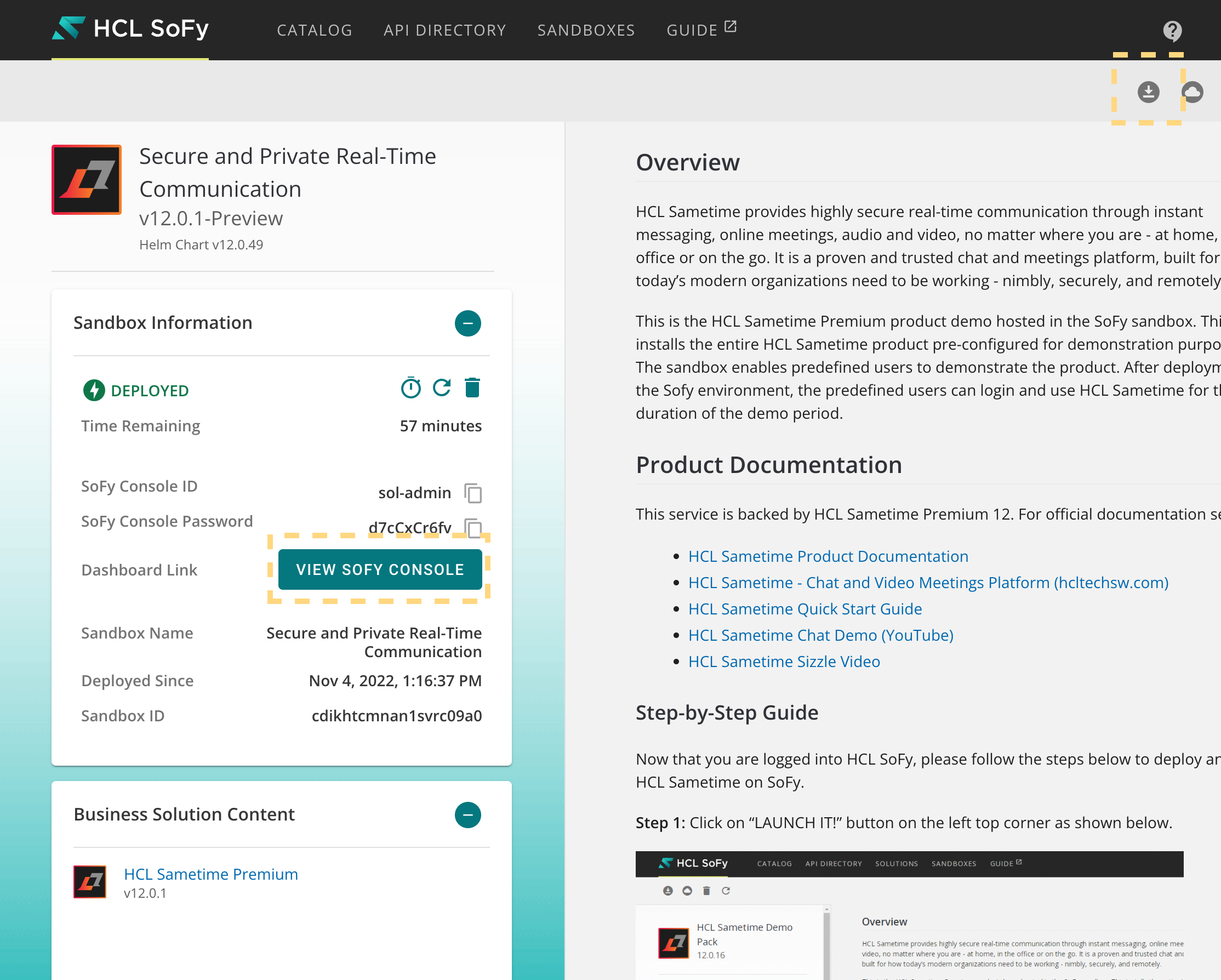Open Chat and Video Meetings Platform link

coord(928,582)
